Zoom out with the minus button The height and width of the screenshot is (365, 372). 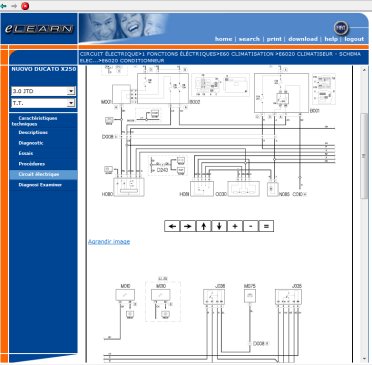(251, 226)
